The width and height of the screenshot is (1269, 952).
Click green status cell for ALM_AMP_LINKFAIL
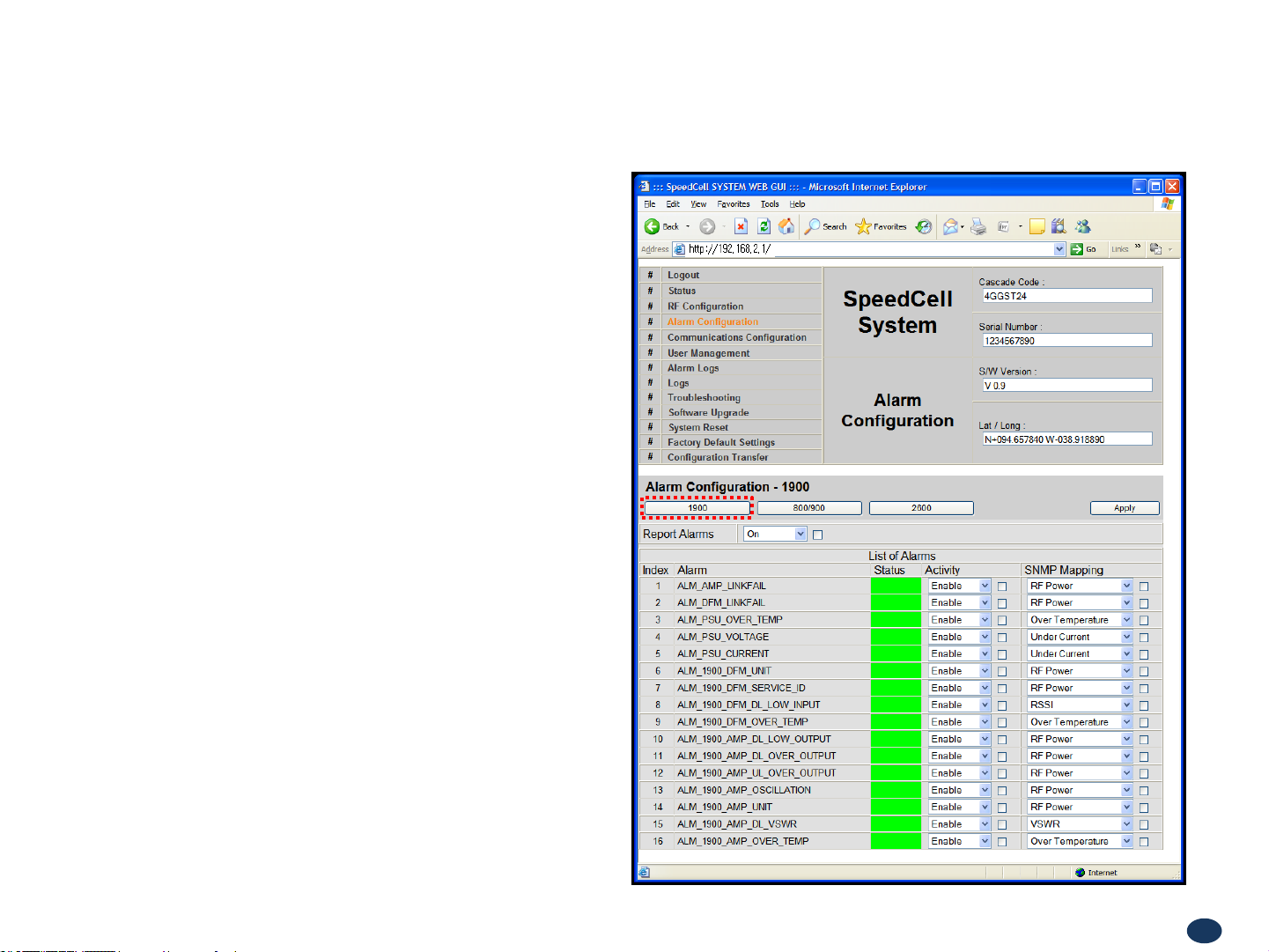click(x=896, y=586)
